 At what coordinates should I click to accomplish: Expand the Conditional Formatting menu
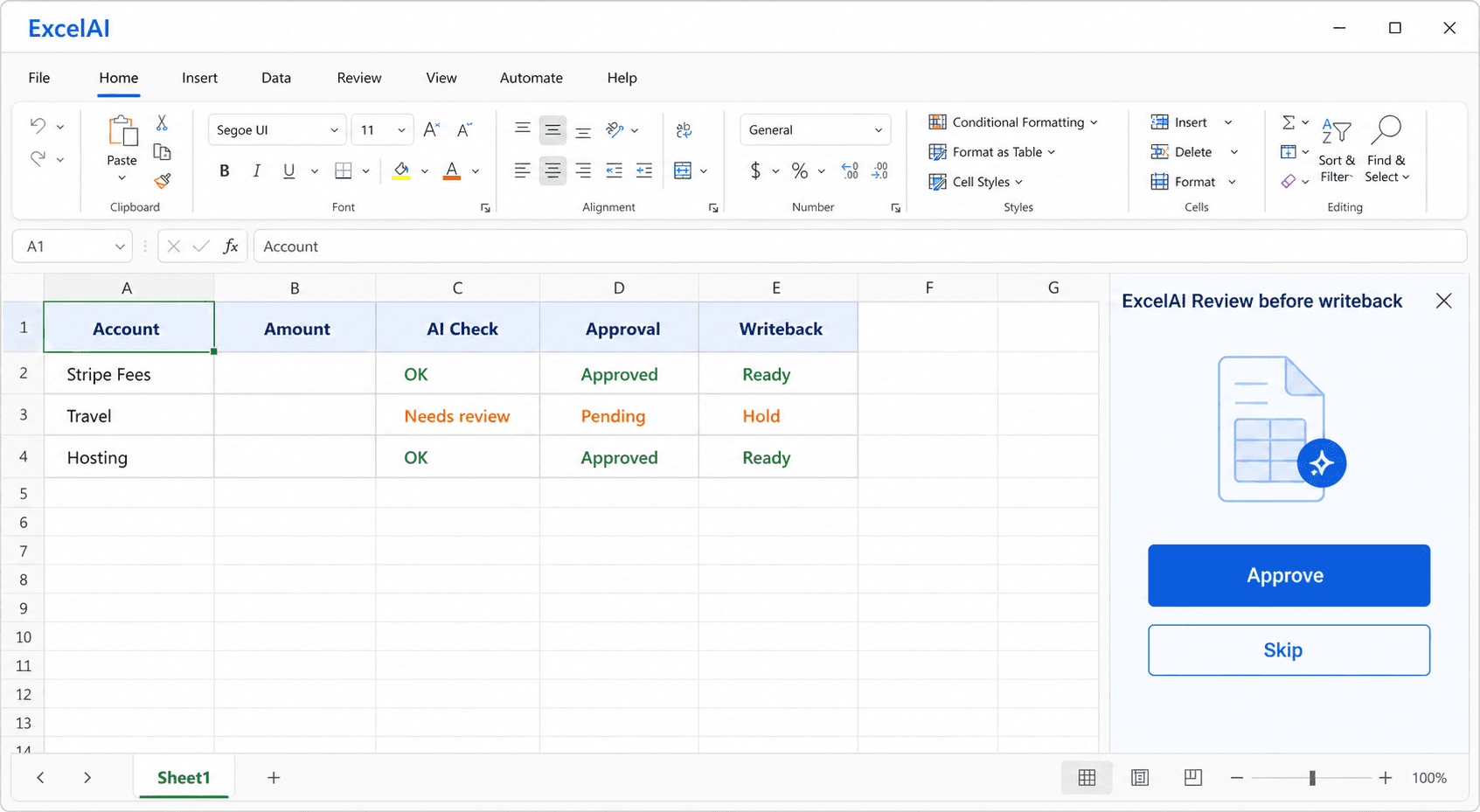tap(1013, 122)
